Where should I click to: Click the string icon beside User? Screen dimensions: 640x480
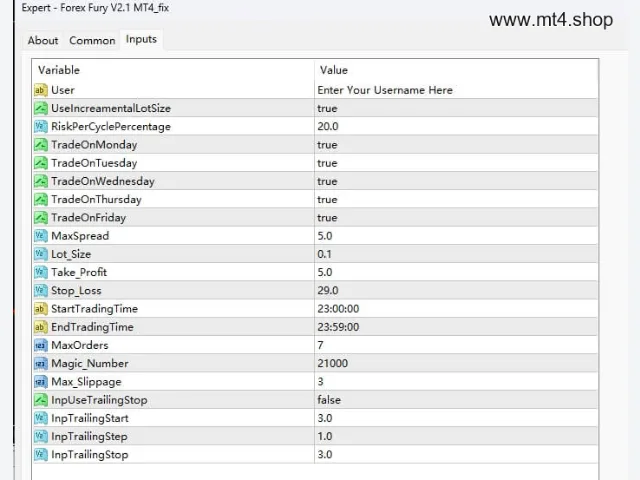coord(40,90)
